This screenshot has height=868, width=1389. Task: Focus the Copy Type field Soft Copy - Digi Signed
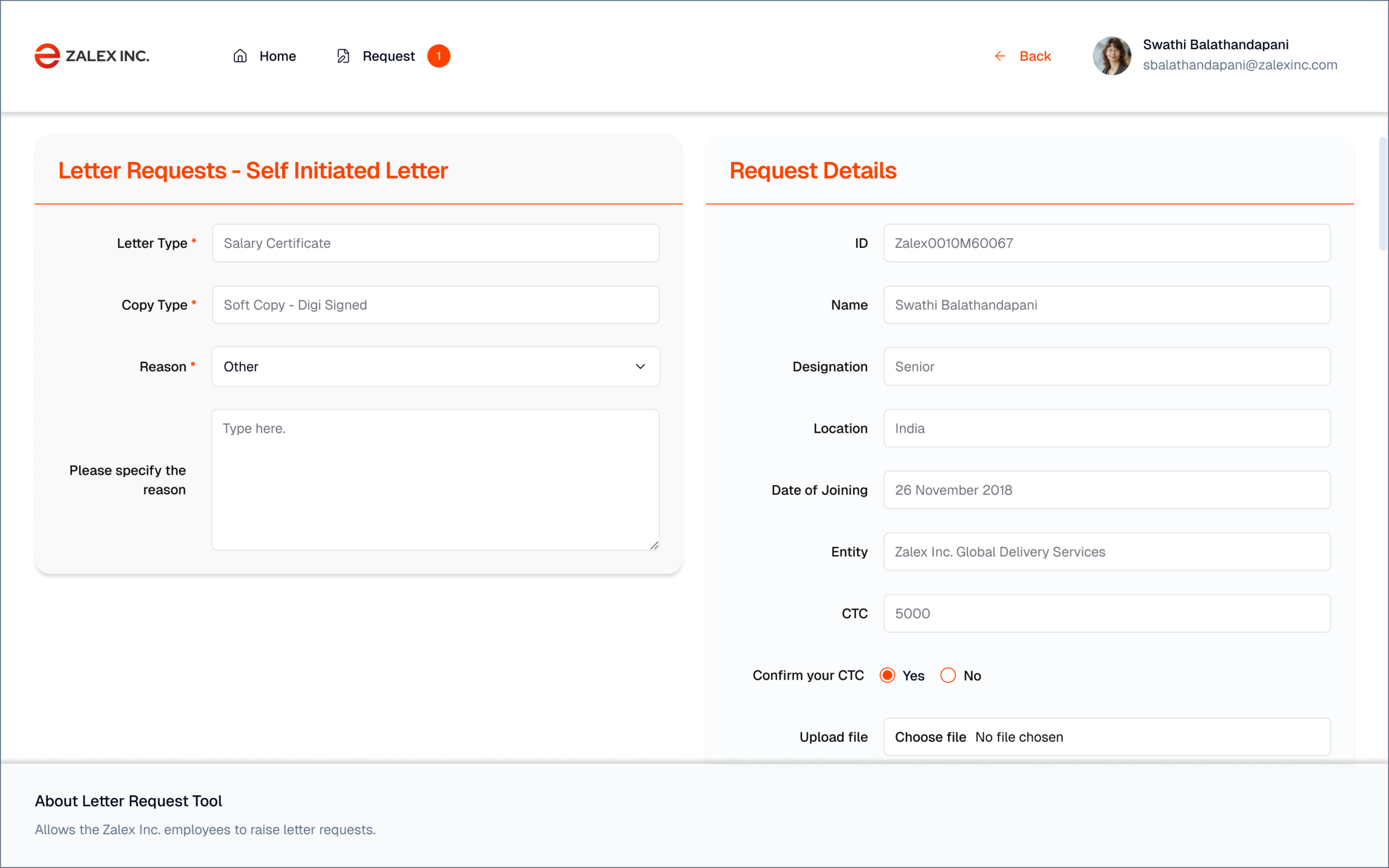click(436, 305)
